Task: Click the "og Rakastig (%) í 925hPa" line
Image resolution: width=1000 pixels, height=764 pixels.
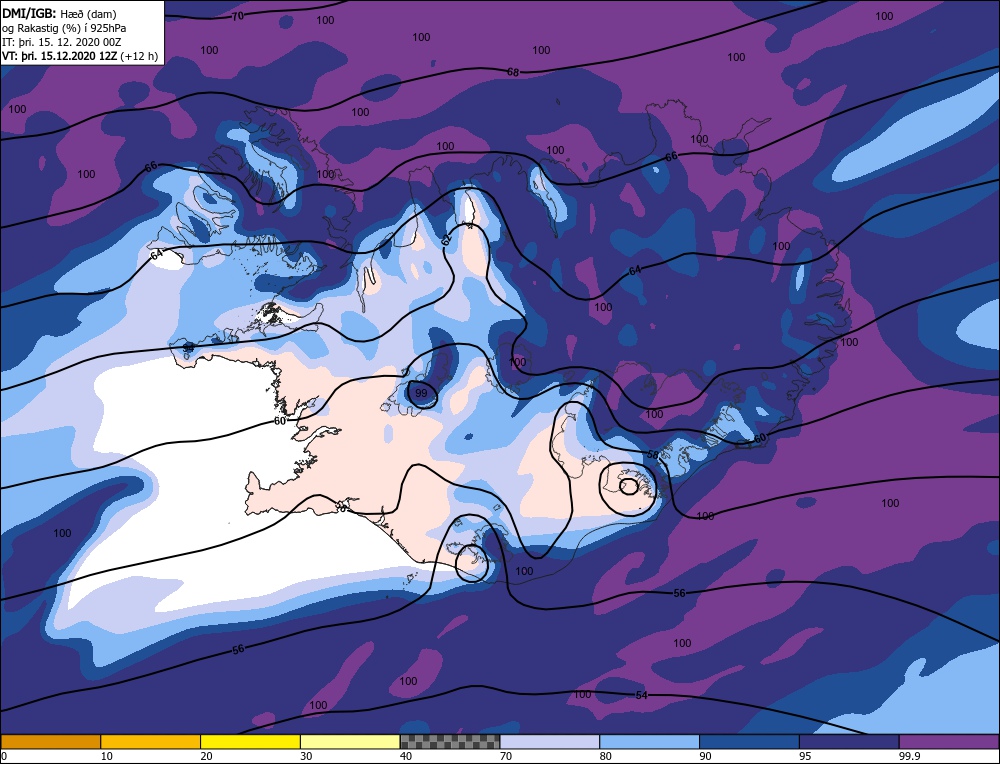Action: 64,28
